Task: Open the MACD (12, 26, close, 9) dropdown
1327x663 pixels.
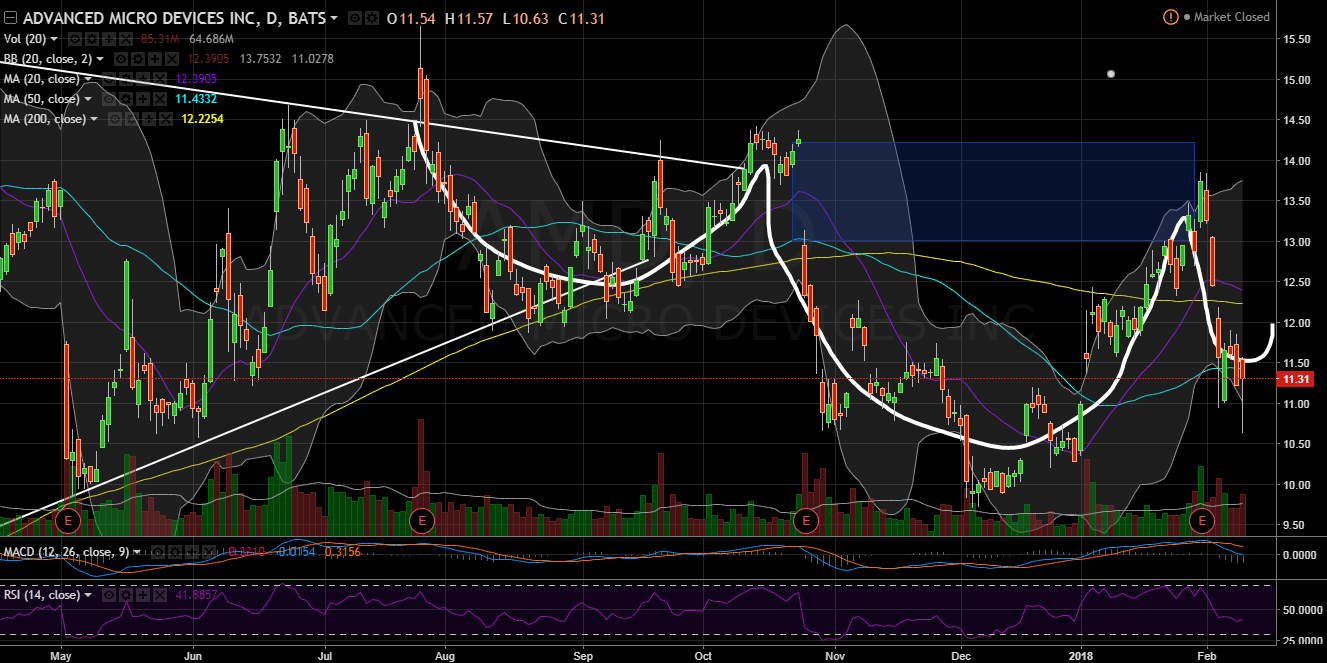Action: point(138,552)
